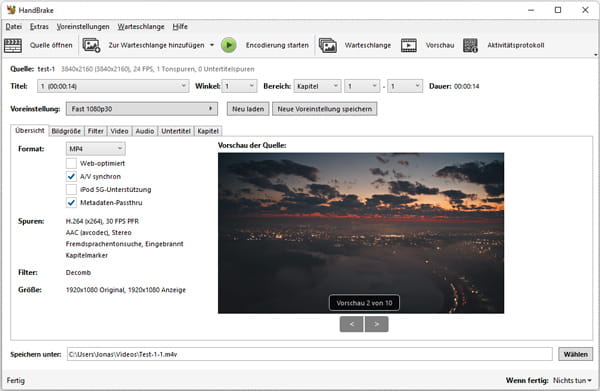Open the end chapter dropdown
Image resolution: width=600 pixels, height=391 pixels.
(x=405, y=86)
